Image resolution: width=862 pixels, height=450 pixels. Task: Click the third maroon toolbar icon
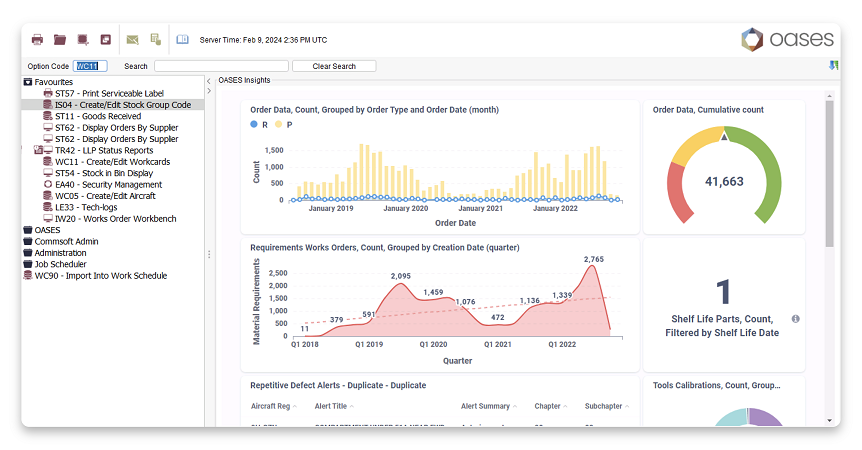[x=83, y=40]
